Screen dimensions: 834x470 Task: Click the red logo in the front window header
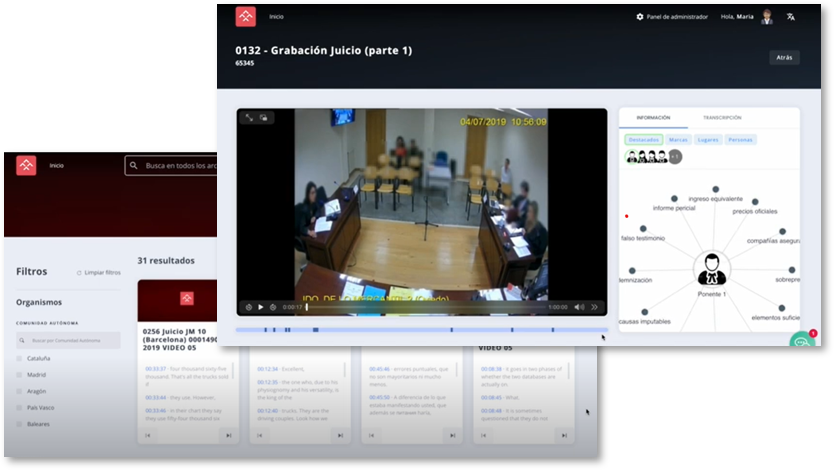pos(246,16)
